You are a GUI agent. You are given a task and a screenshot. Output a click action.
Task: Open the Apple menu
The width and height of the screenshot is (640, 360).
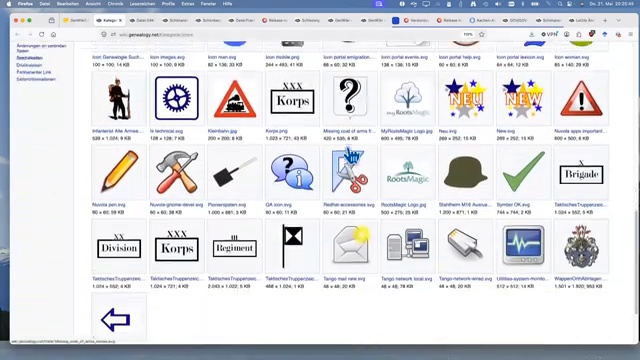pos(9,4)
